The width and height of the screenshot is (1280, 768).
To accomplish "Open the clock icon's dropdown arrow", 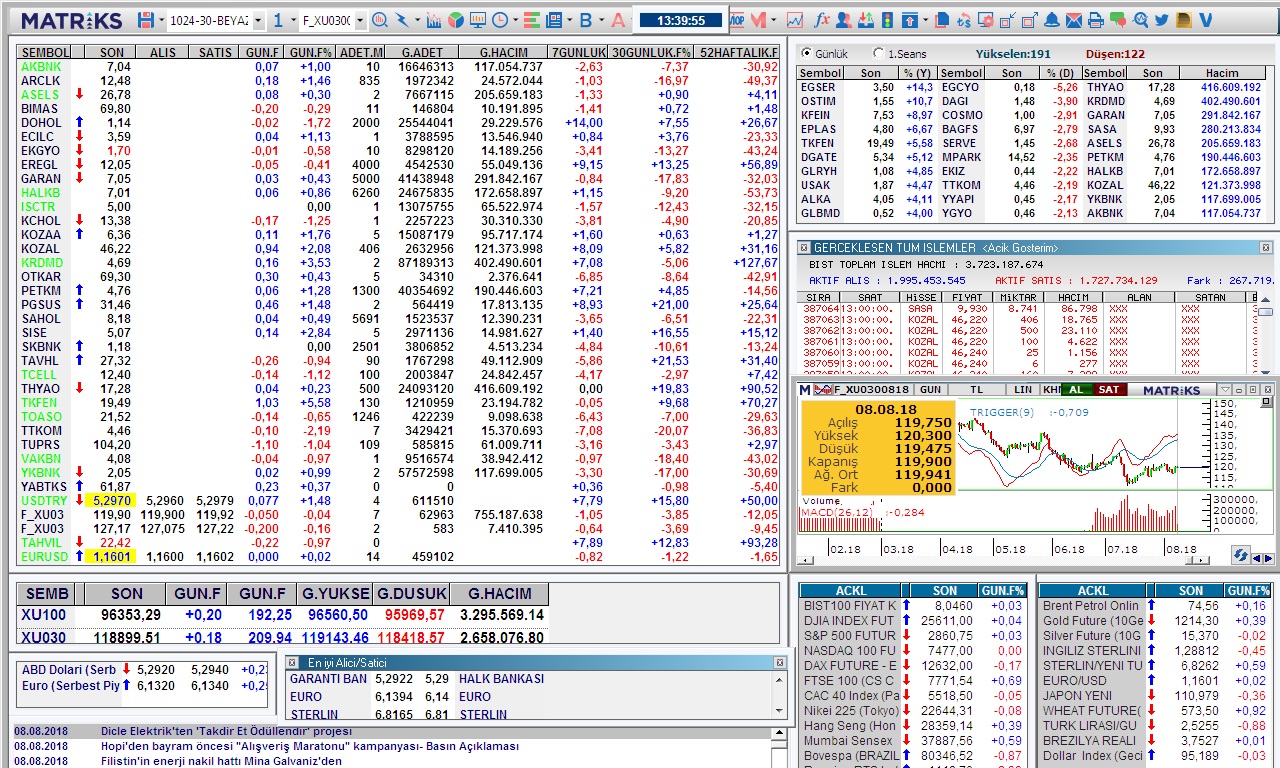I will 515,20.
